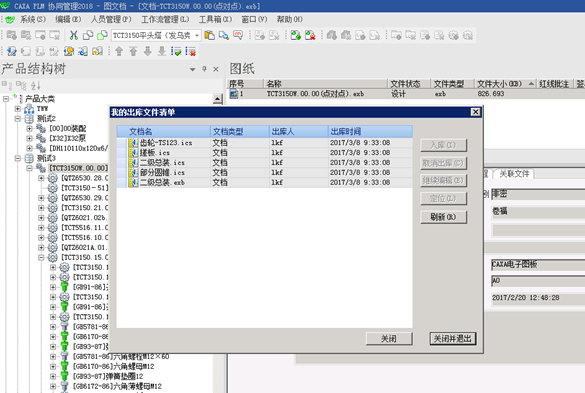This screenshot has height=393, width=585.
Task: Open the 工作流管理(L) menu
Action: pos(165,19)
